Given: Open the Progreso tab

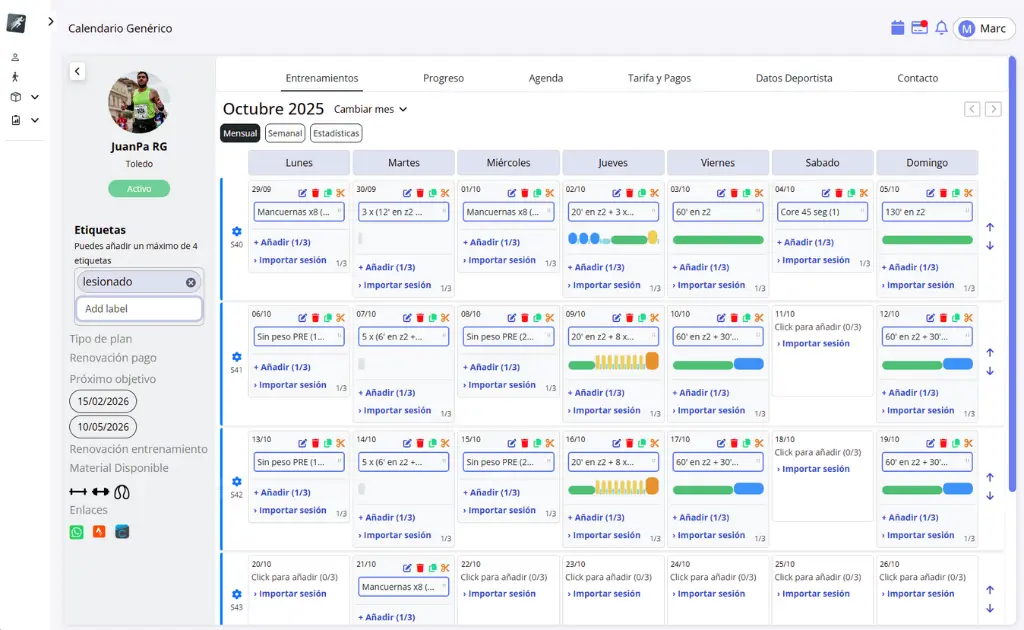Looking at the screenshot, I should (x=443, y=78).
